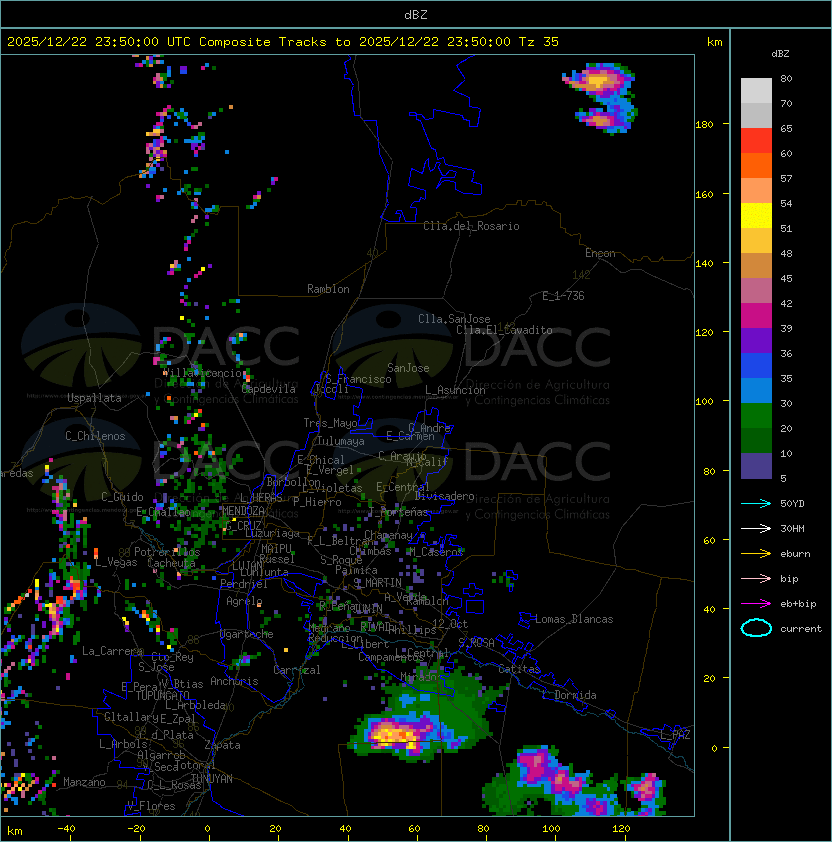Select the light blue legend swatch above 30
Image resolution: width=832 pixels, height=842 pixels.
tap(756, 390)
